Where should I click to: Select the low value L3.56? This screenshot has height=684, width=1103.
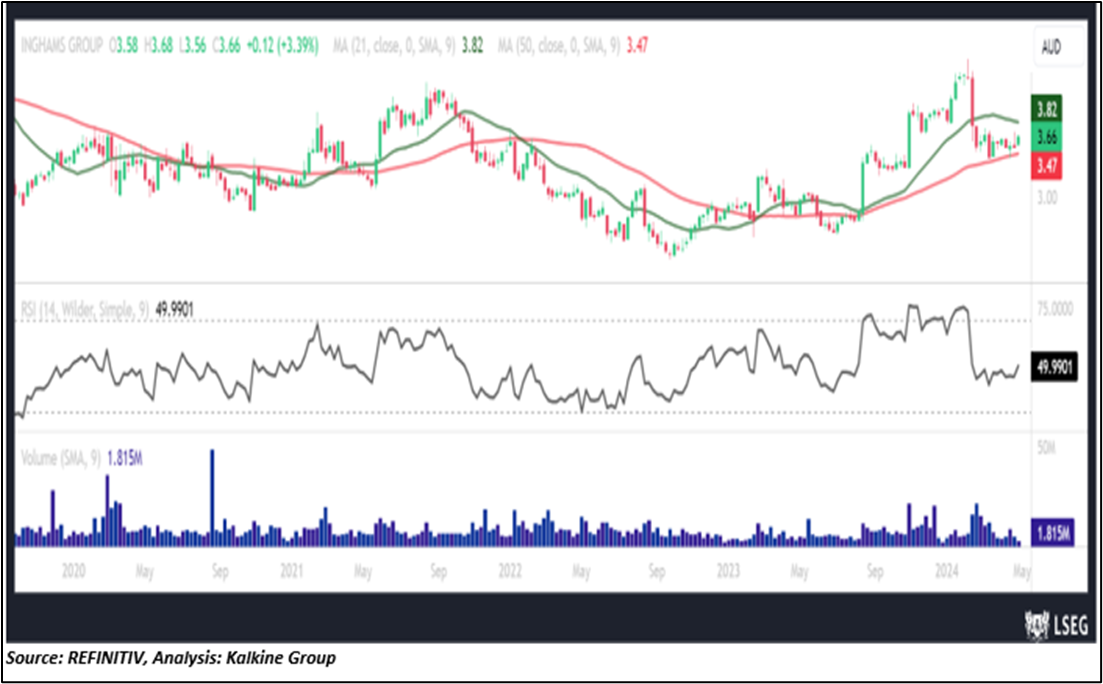pos(191,46)
